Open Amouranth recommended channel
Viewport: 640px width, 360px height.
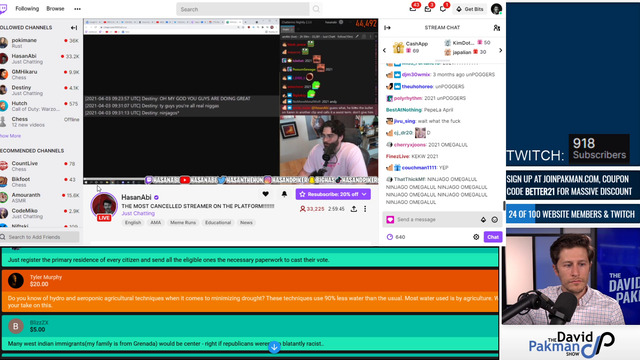40,198
